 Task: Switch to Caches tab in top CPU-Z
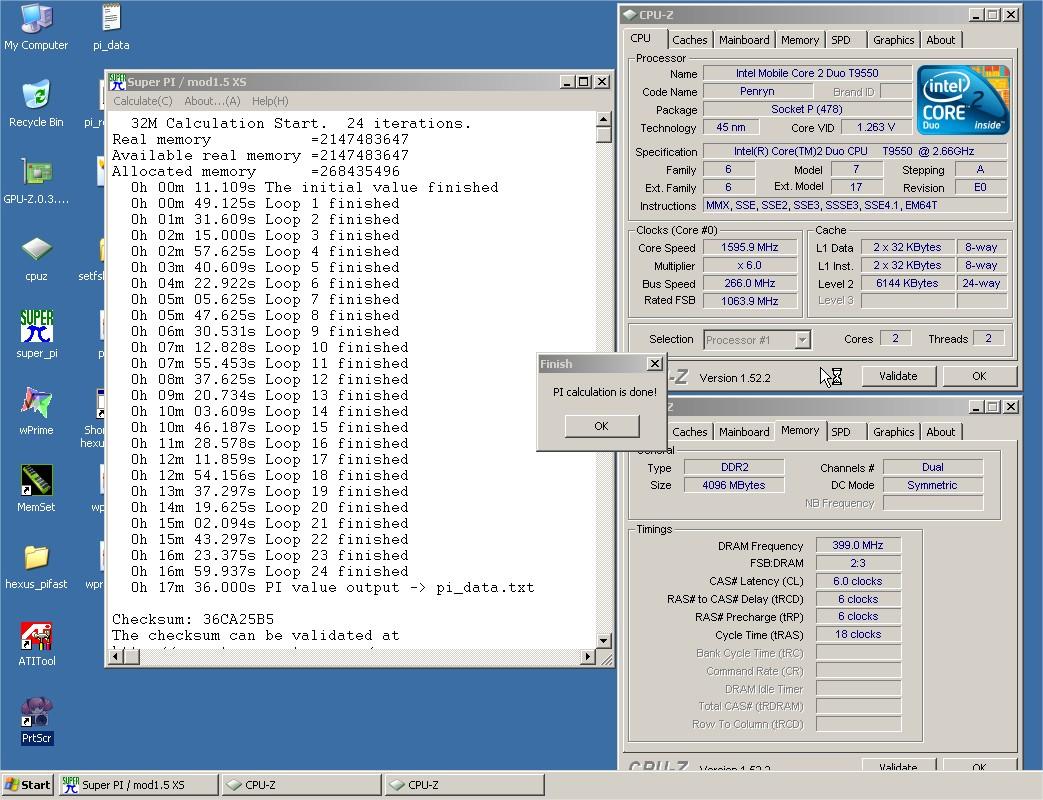tap(690, 40)
